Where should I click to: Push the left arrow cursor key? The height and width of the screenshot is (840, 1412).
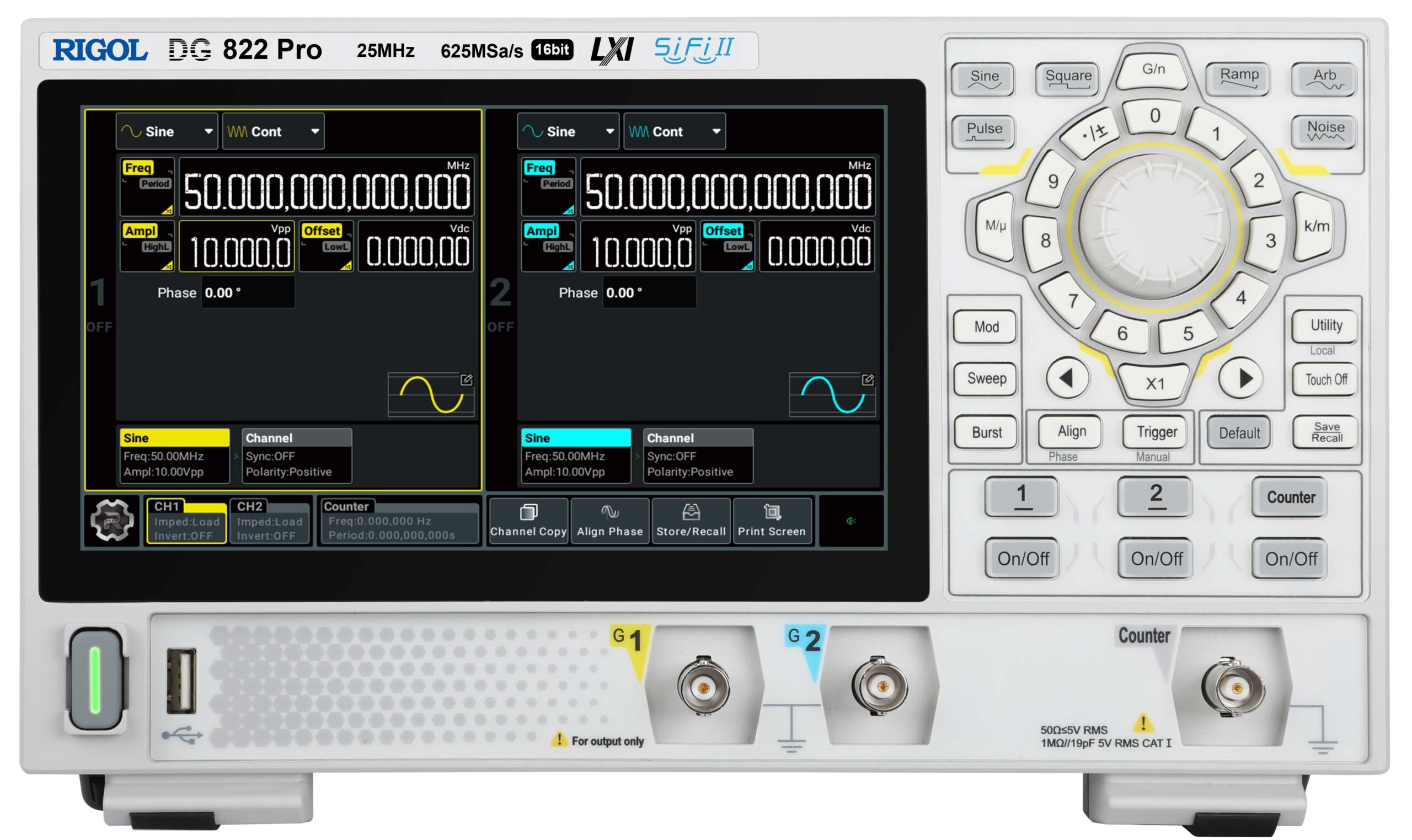[x=1067, y=378]
